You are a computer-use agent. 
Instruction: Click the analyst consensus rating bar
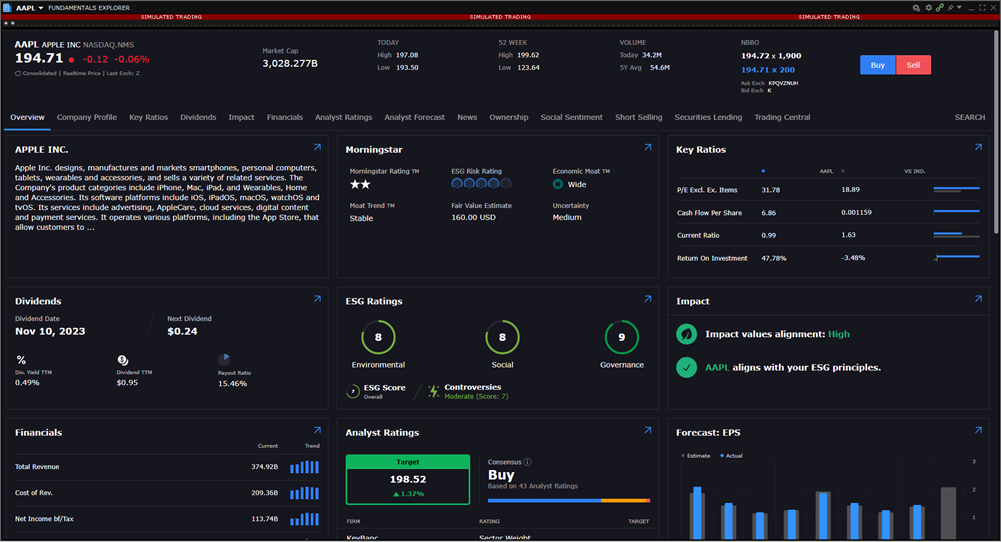(569, 501)
